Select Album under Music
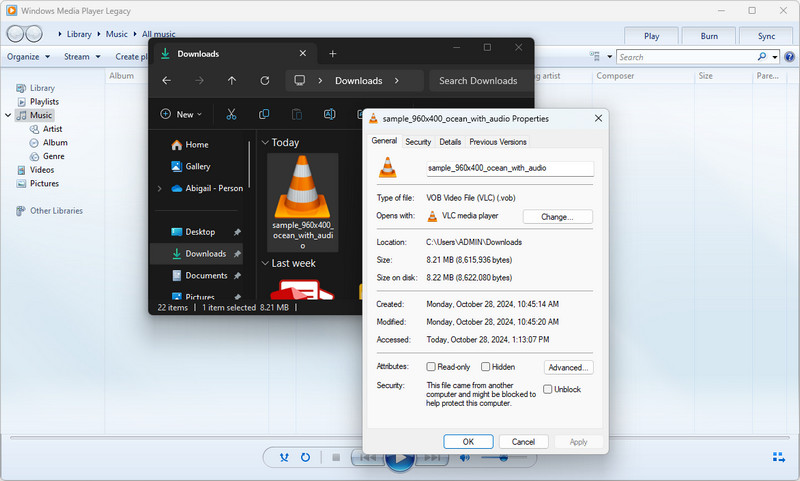This screenshot has height=481, width=800. pyautogui.click(x=55, y=143)
